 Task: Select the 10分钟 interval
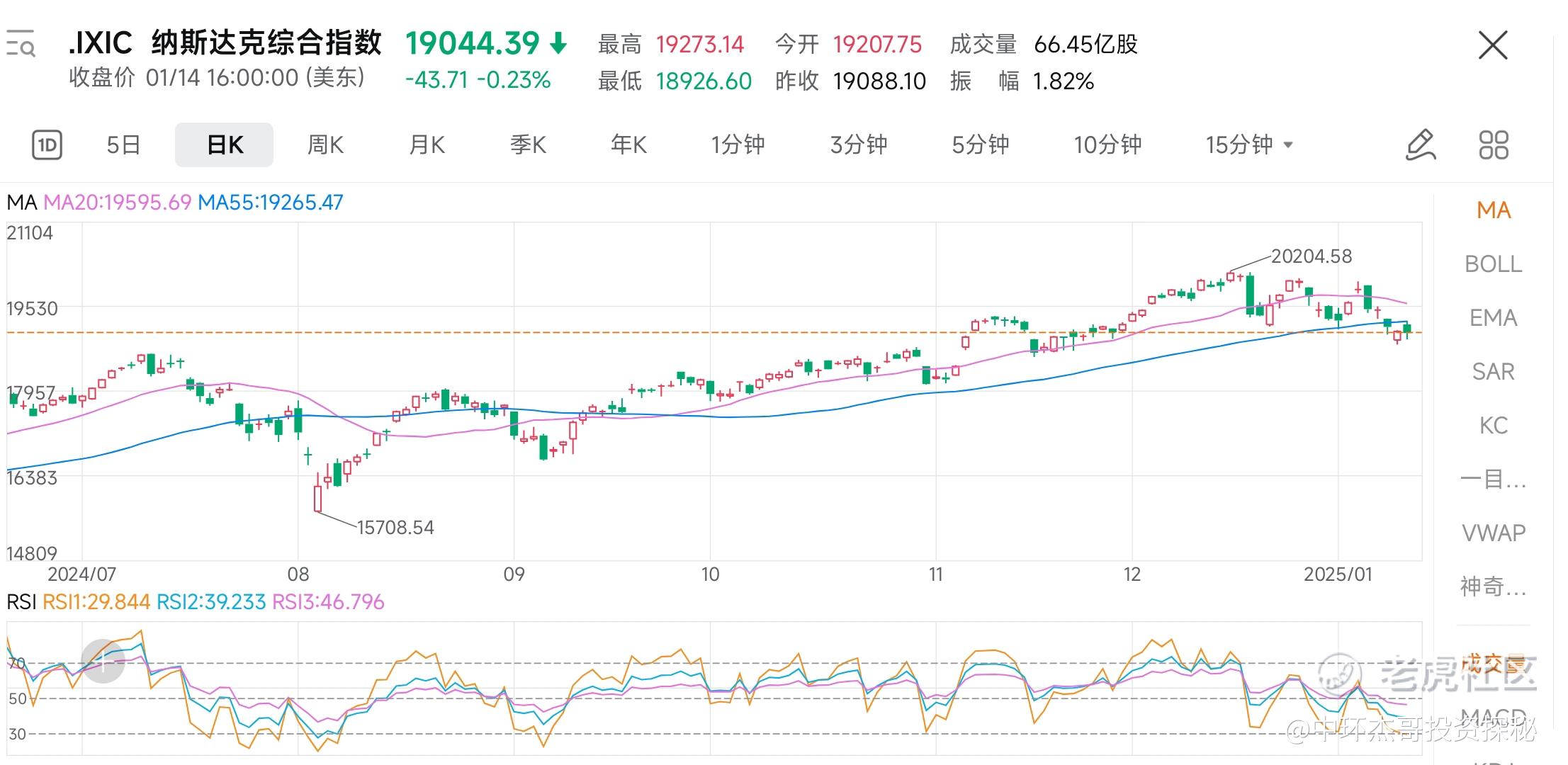pos(1107,145)
